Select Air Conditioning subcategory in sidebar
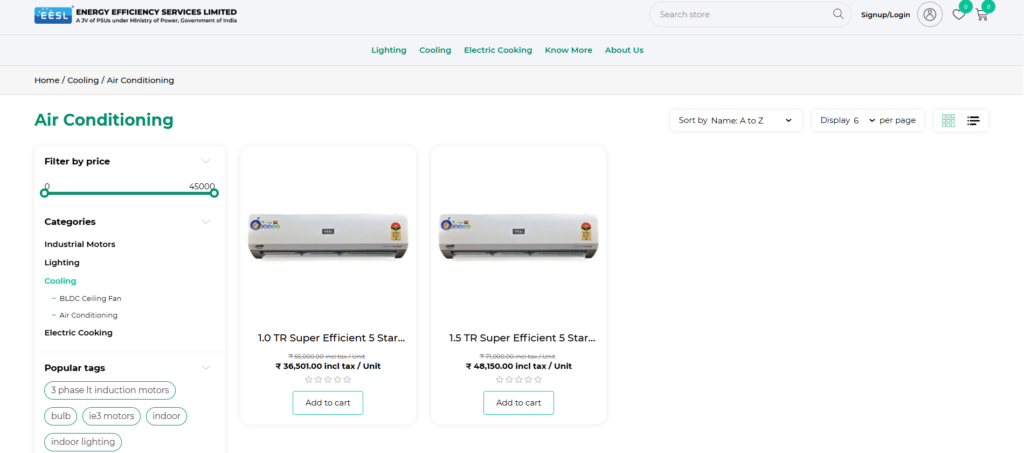The height and width of the screenshot is (453, 1024). point(88,315)
